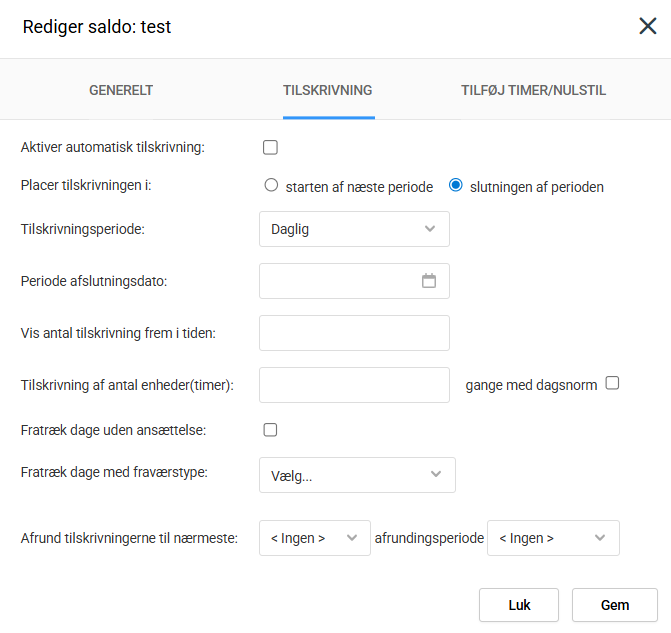This screenshot has height=633, width=671.
Task: Select starten af næste periode option
Action: coord(271,186)
